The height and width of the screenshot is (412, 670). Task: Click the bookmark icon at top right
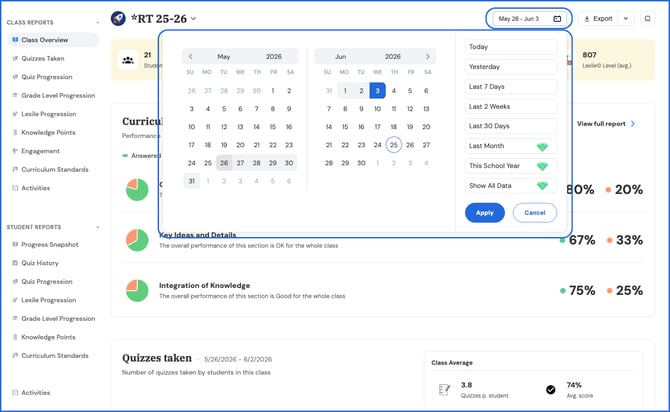(x=647, y=19)
